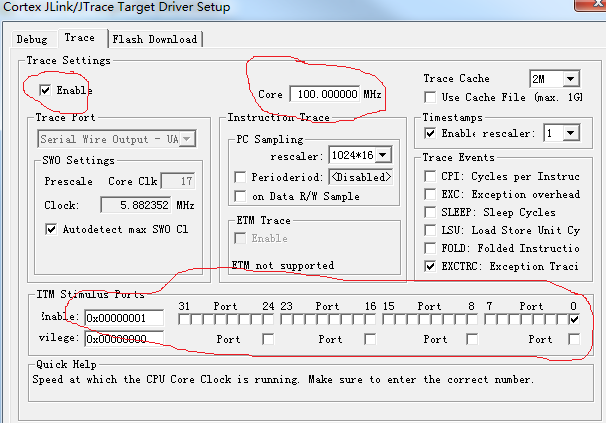Viewport: 606px width, 423px height.
Task: Toggle Timestamps Enable checkbox
Action: (430, 133)
